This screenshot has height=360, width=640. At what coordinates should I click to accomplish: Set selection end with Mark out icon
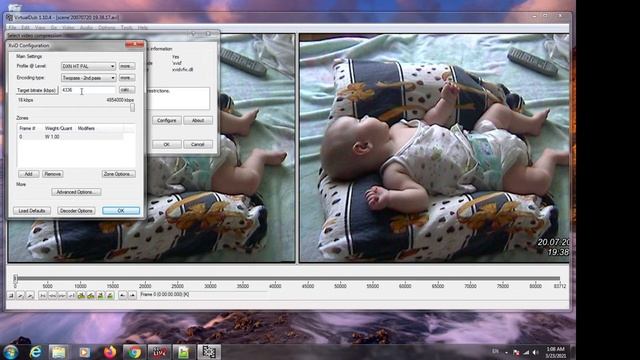[132, 295]
